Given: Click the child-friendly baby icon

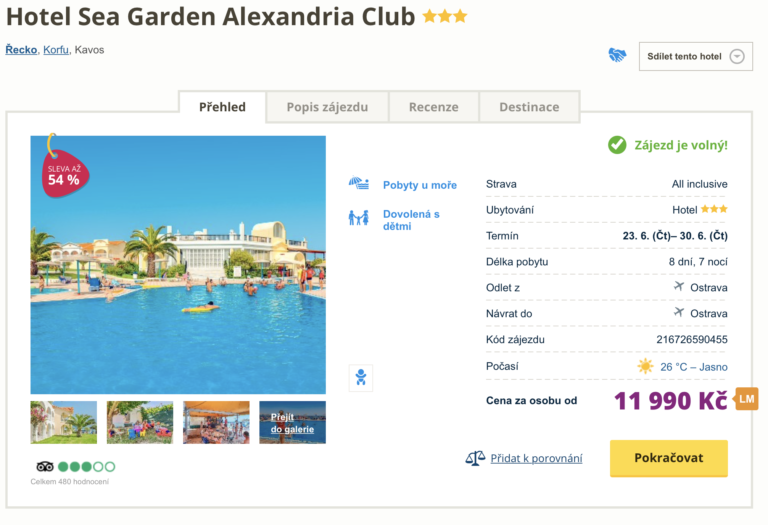Looking at the screenshot, I should tap(361, 378).
